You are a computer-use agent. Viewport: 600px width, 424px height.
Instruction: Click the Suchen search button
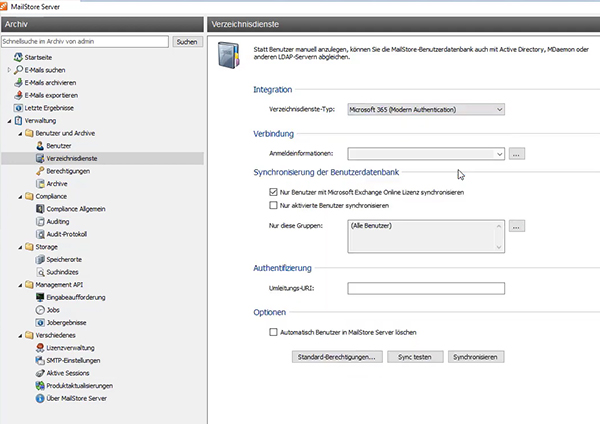pyautogui.click(x=186, y=42)
